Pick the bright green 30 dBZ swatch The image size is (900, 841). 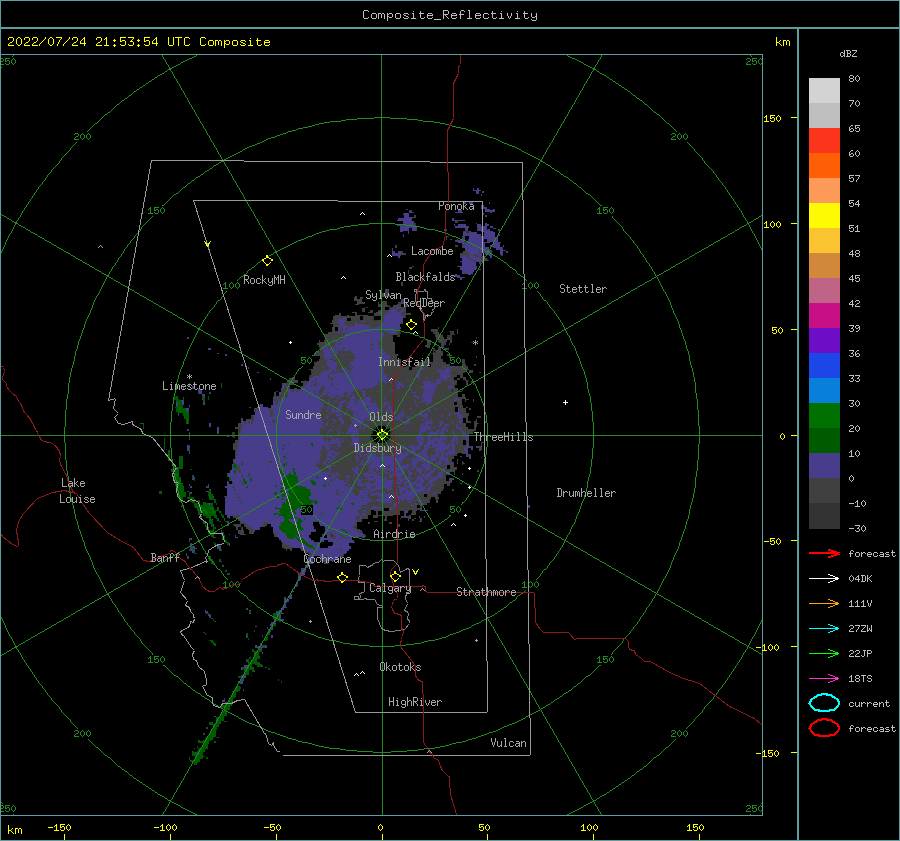tap(824, 416)
